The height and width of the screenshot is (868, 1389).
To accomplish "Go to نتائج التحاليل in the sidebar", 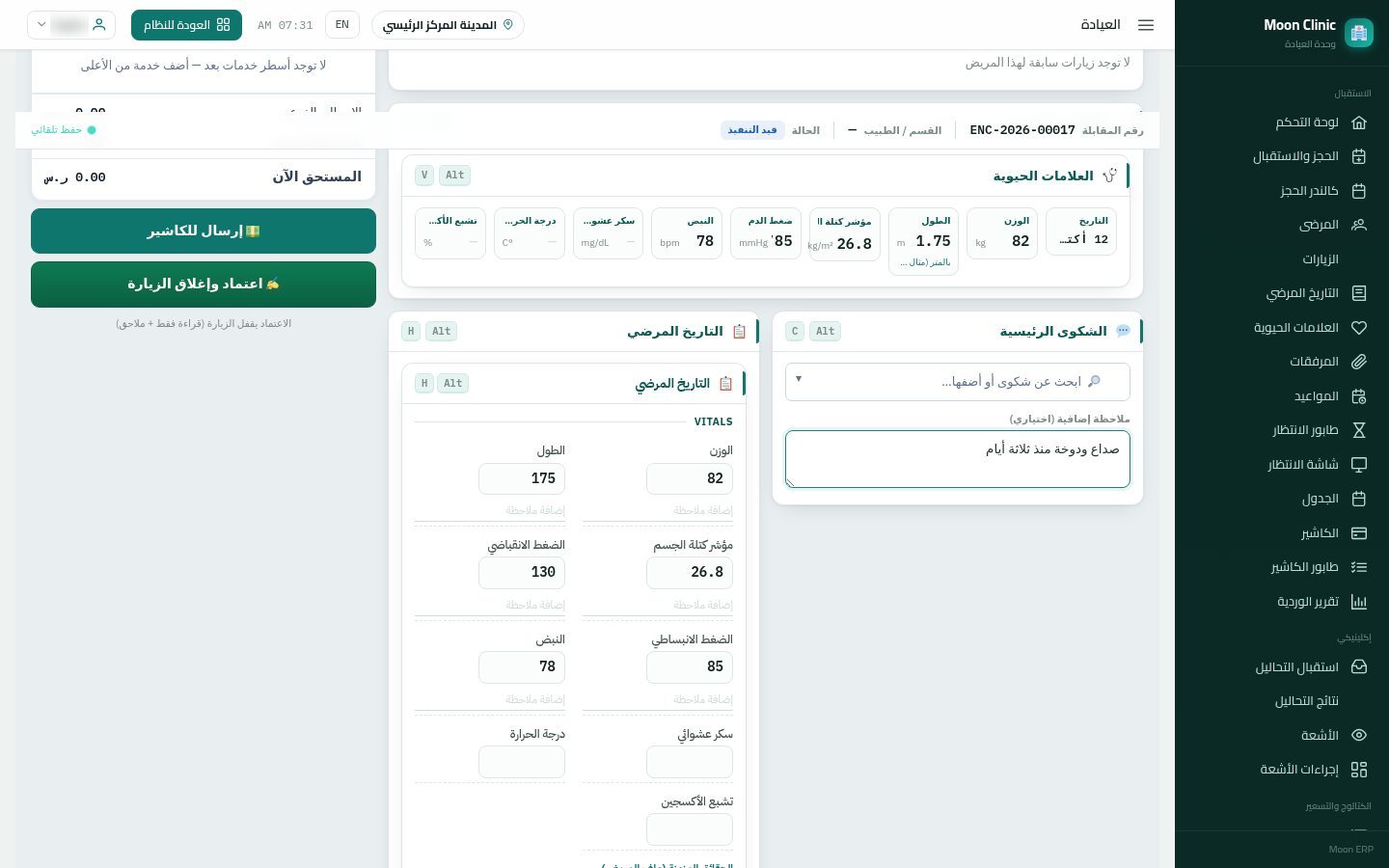I will (x=1307, y=701).
